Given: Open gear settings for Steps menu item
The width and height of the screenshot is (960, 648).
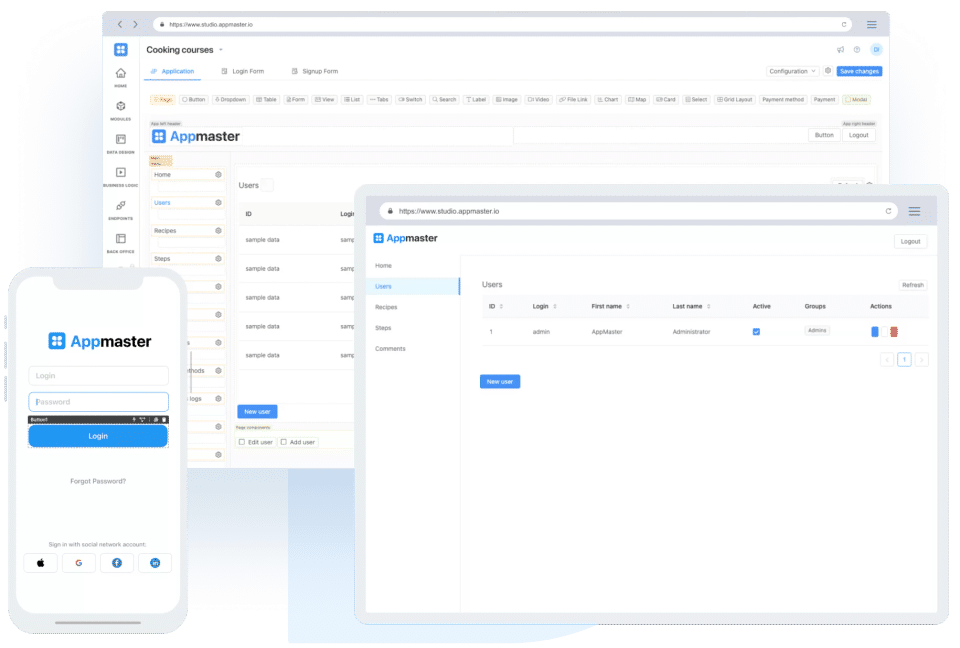Looking at the screenshot, I should click(x=218, y=258).
